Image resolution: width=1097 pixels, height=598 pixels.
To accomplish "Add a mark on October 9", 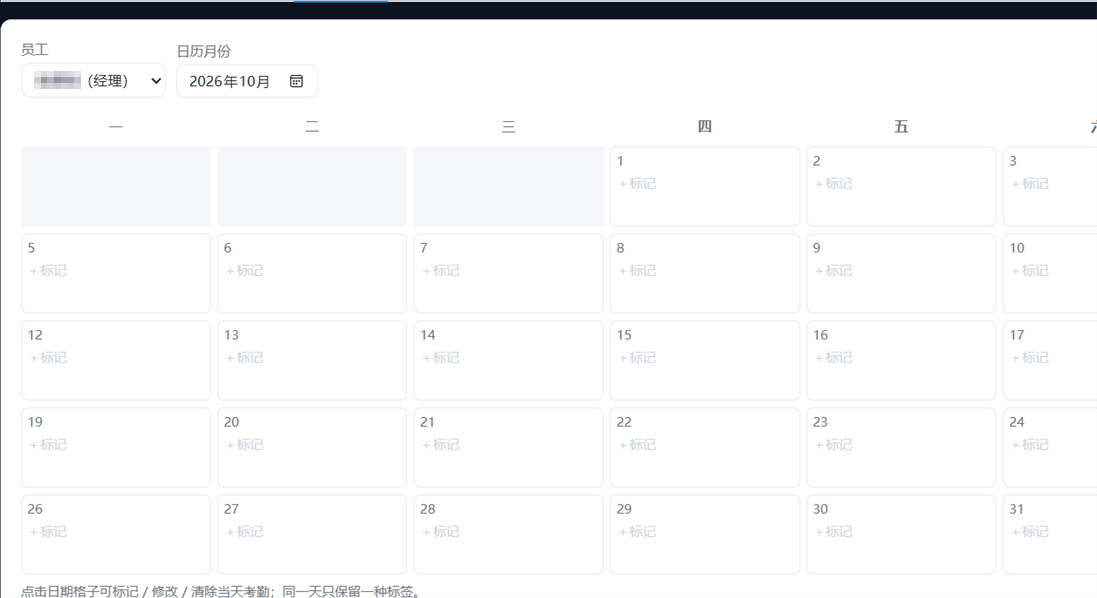I will (x=833, y=271).
